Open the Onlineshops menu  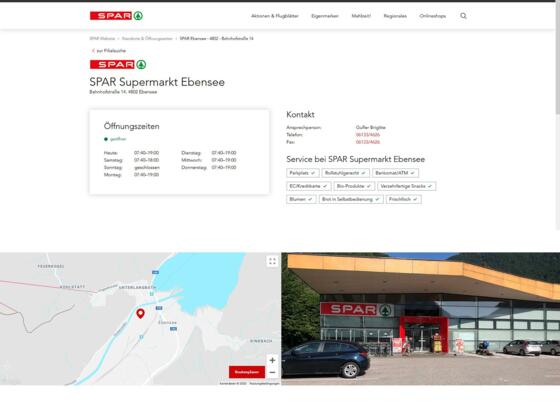click(x=432, y=16)
